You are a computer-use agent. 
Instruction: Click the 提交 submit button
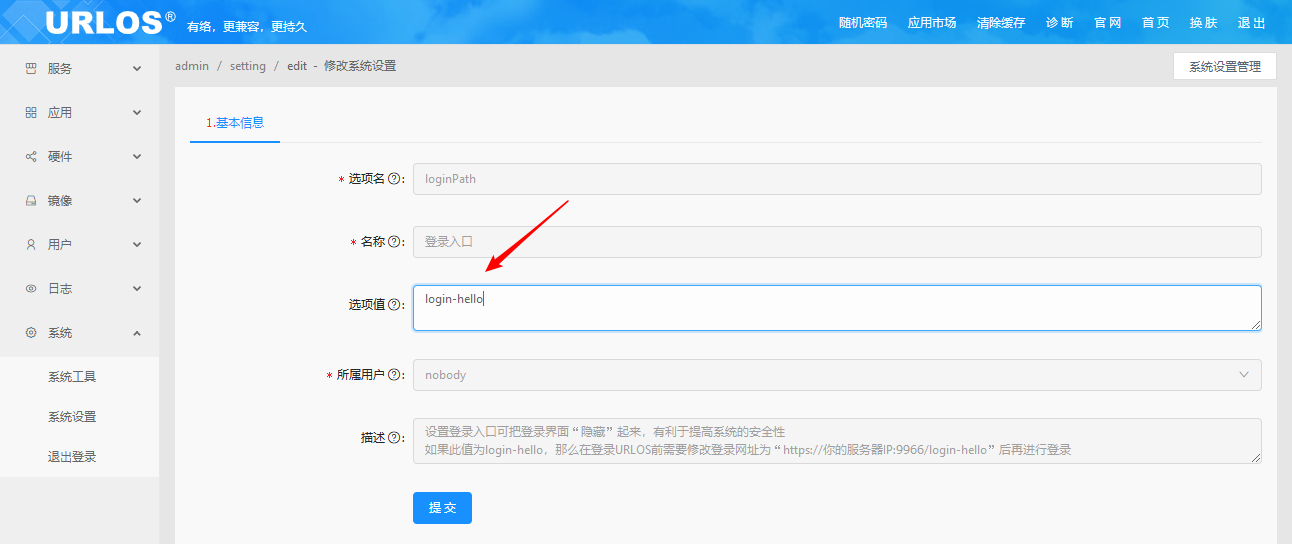tap(442, 508)
